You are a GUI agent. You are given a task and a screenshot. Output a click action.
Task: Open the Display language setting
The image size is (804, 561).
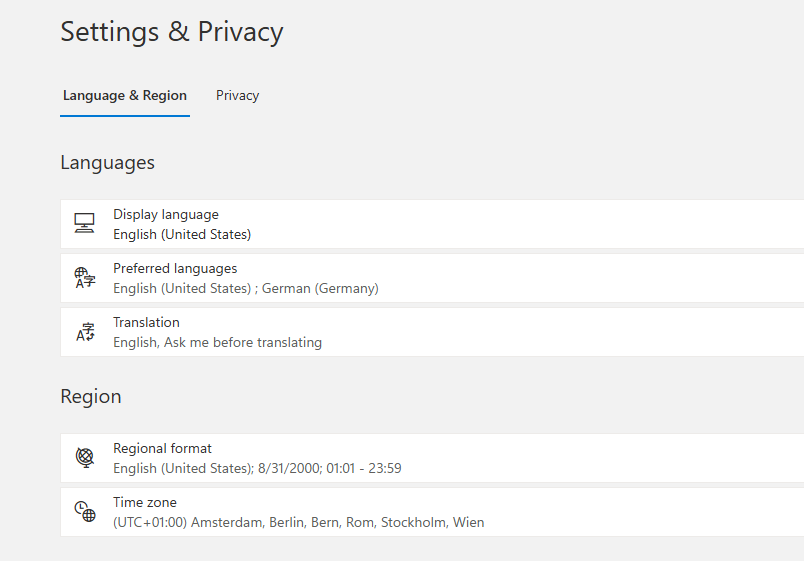[x=432, y=224]
